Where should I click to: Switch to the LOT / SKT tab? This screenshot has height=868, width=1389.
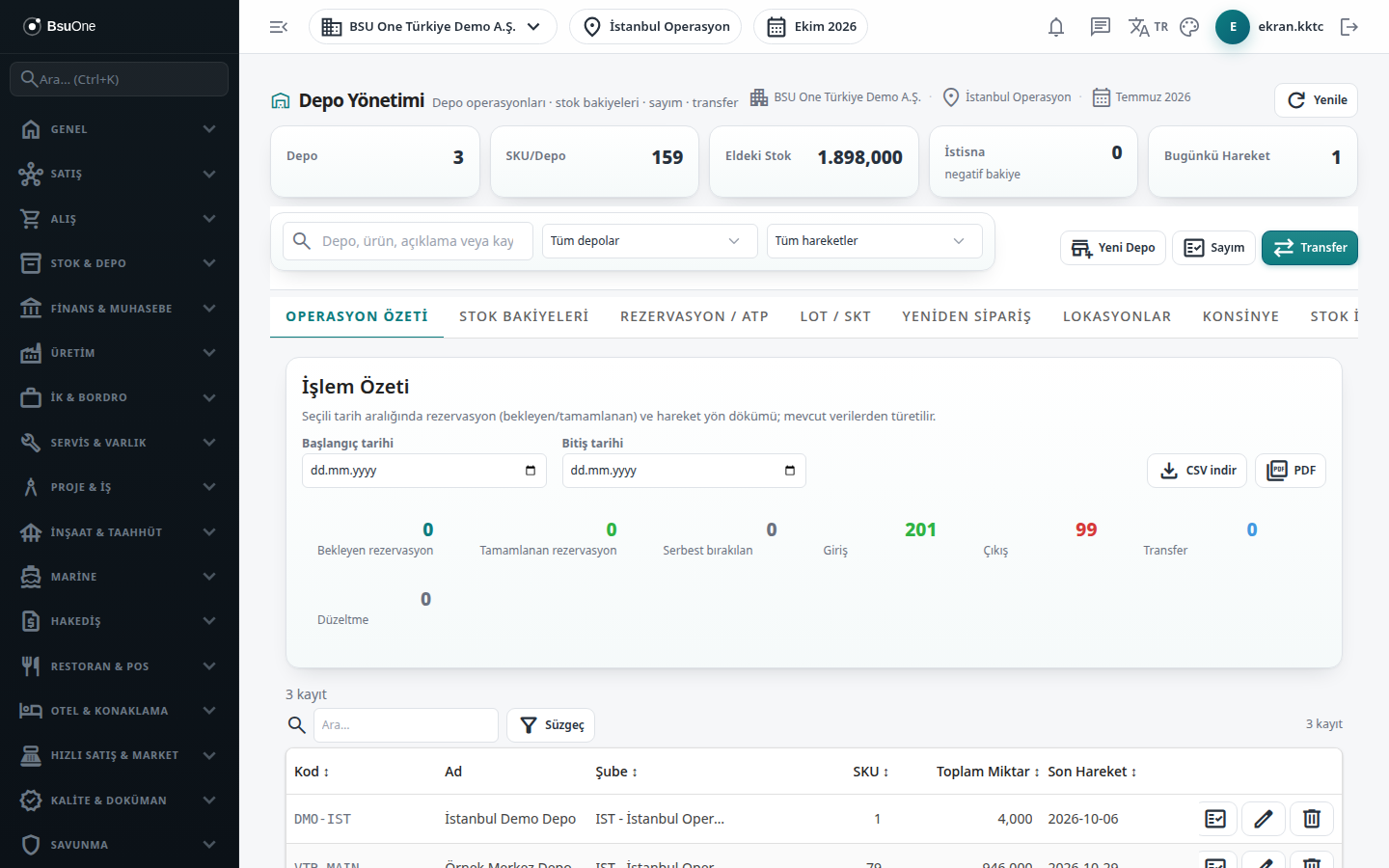835,316
